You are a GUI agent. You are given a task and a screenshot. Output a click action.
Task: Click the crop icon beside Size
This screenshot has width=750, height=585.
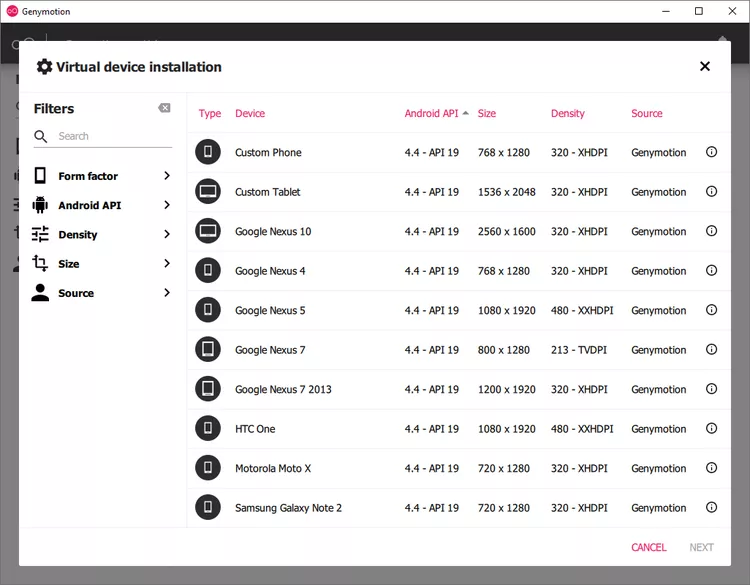40,263
